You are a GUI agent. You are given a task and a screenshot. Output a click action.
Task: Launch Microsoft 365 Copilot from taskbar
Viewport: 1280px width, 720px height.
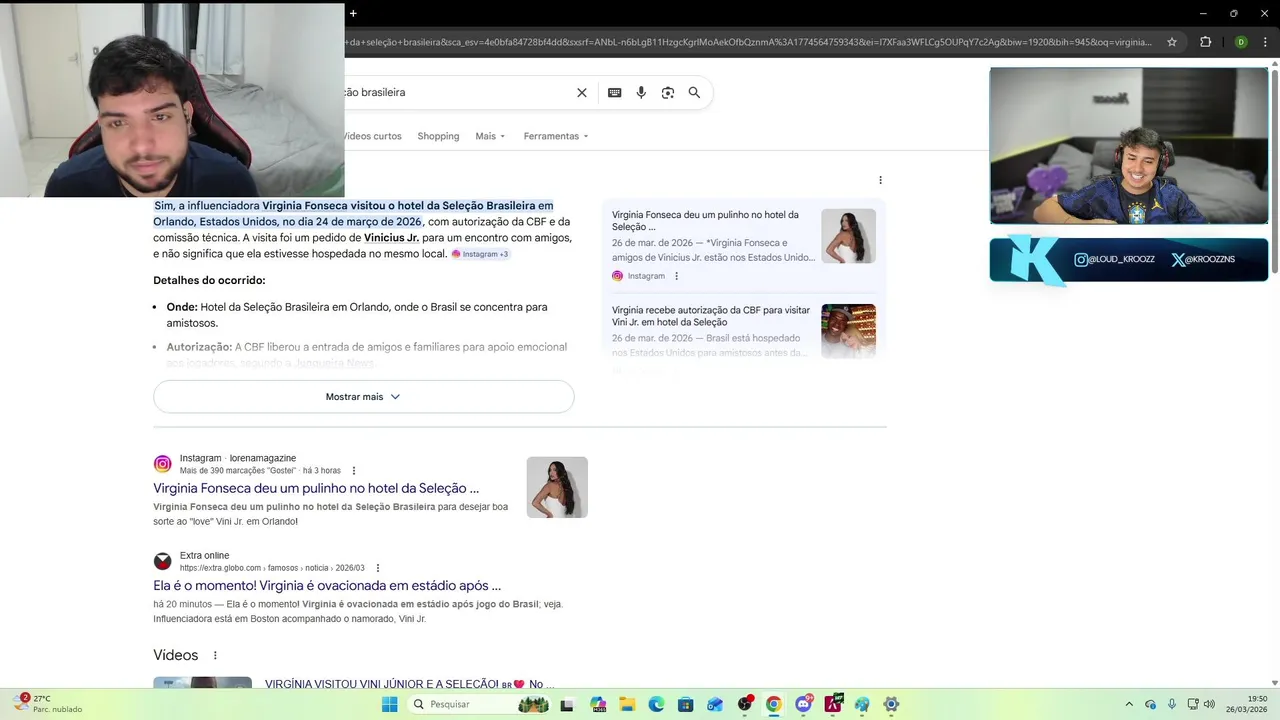pos(598,704)
